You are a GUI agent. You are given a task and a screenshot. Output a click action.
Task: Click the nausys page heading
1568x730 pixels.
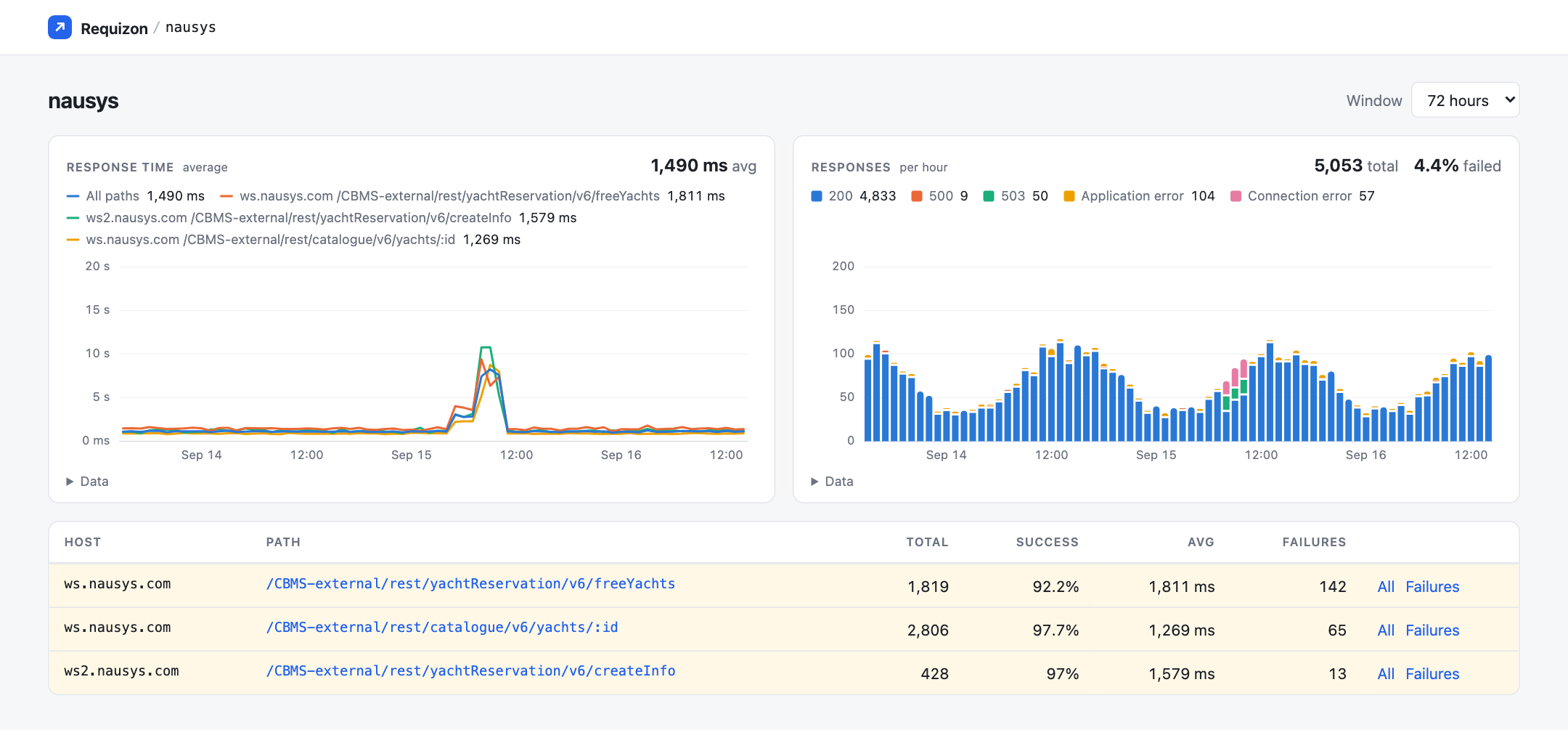(x=83, y=101)
